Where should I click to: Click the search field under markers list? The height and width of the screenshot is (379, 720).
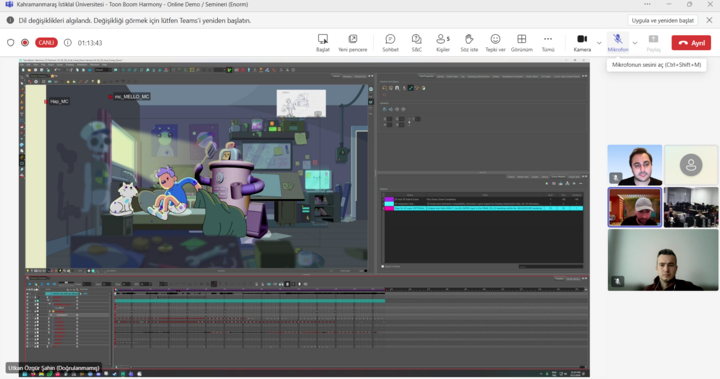pyautogui.click(x=551, y=266)
